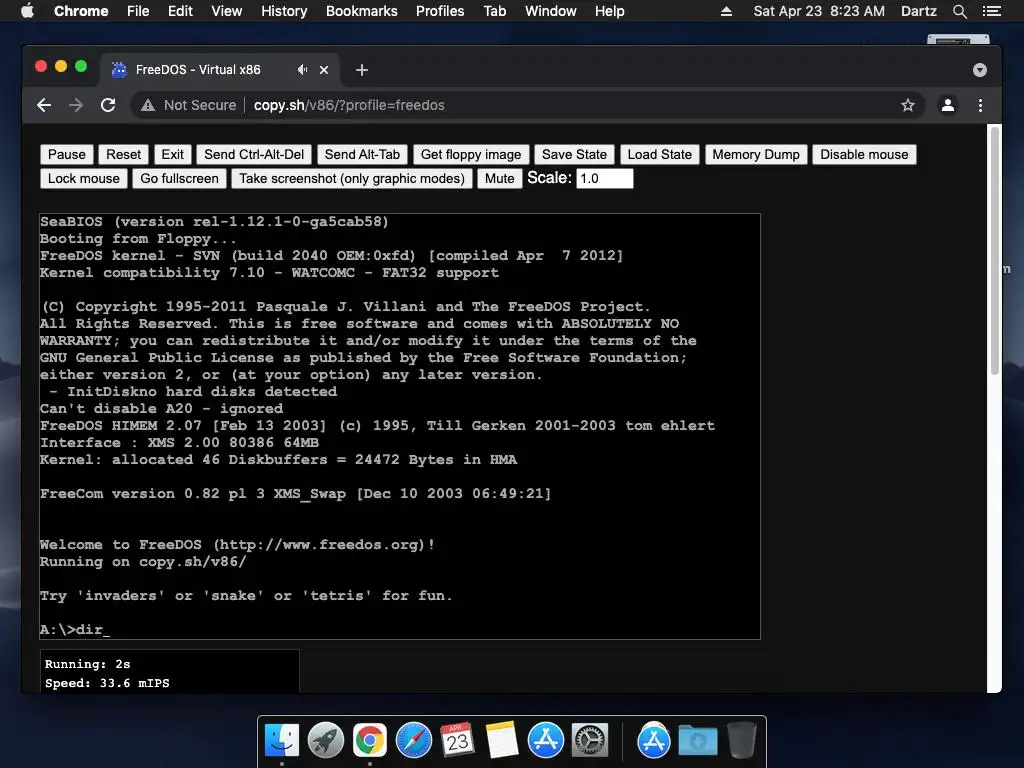Viewport: 1024px width, 768px height.
Task: Click the Dartz user name in menu bar
Action: (918, 11)
